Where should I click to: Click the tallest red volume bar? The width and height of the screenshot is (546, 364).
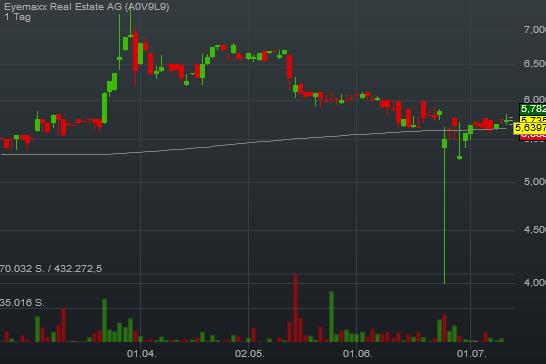point(296,308)
